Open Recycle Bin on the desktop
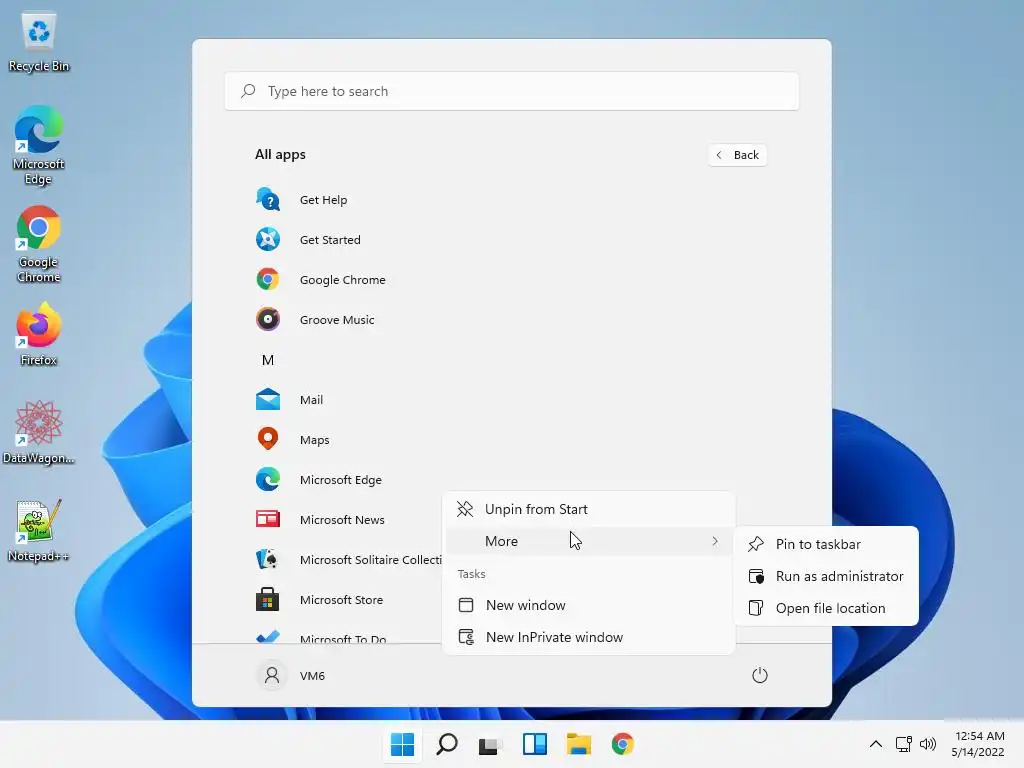This screenshot has width=1024, height=768. pyautogui.click(x=39, y=42)
